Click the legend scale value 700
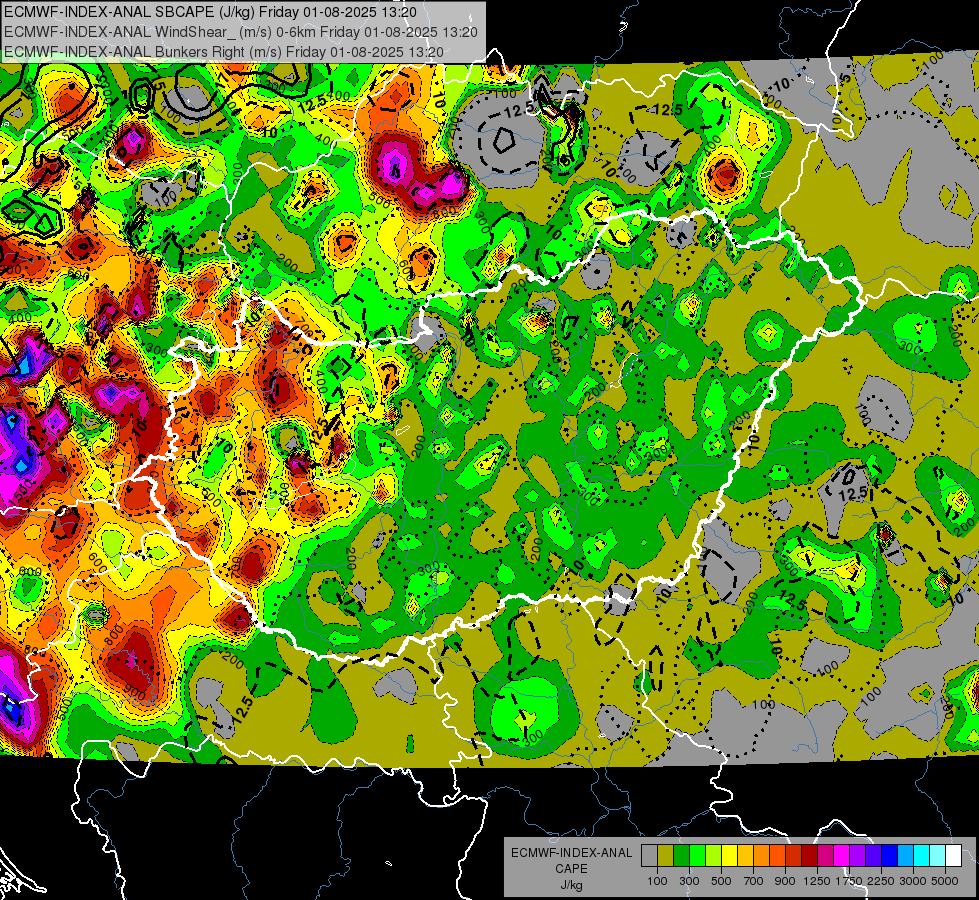 pyautogui.click(x=754, y=881)
